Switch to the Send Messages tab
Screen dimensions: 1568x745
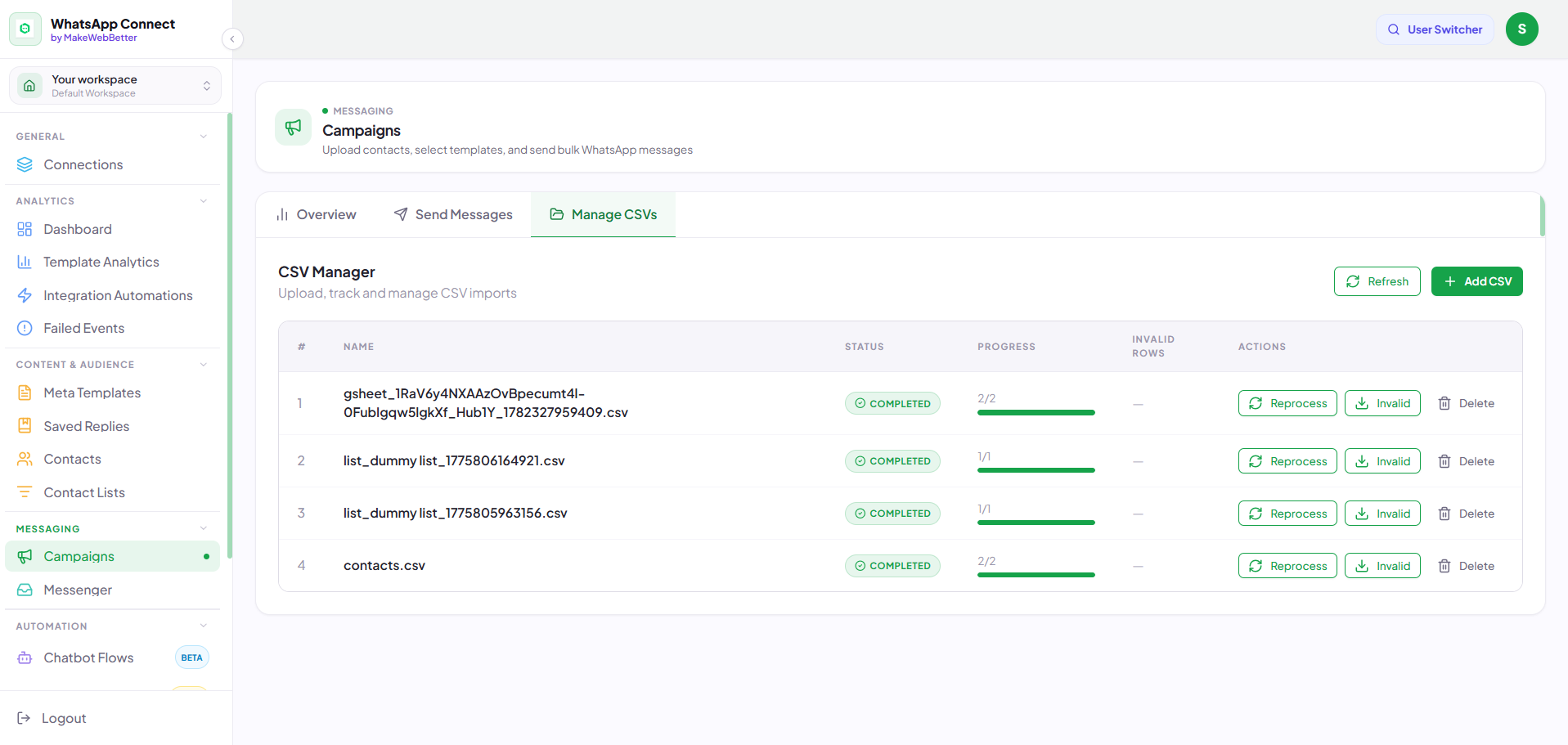pyautogui.click(x=453, y=214)
